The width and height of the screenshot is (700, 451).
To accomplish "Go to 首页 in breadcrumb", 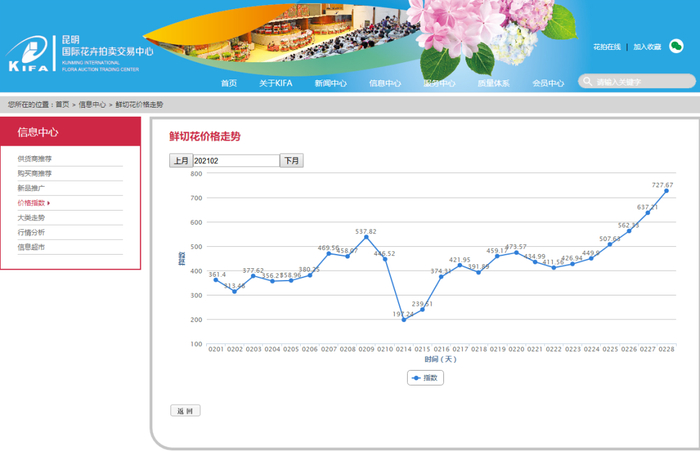I will click(62, 104).
